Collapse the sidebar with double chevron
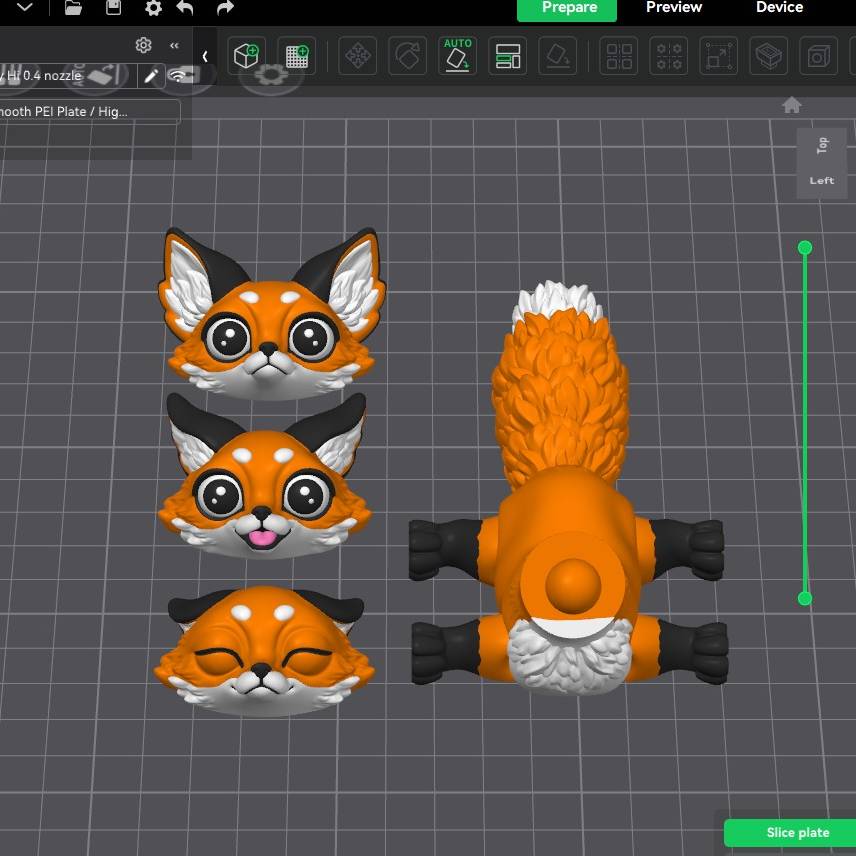 [x=174, y=45]
